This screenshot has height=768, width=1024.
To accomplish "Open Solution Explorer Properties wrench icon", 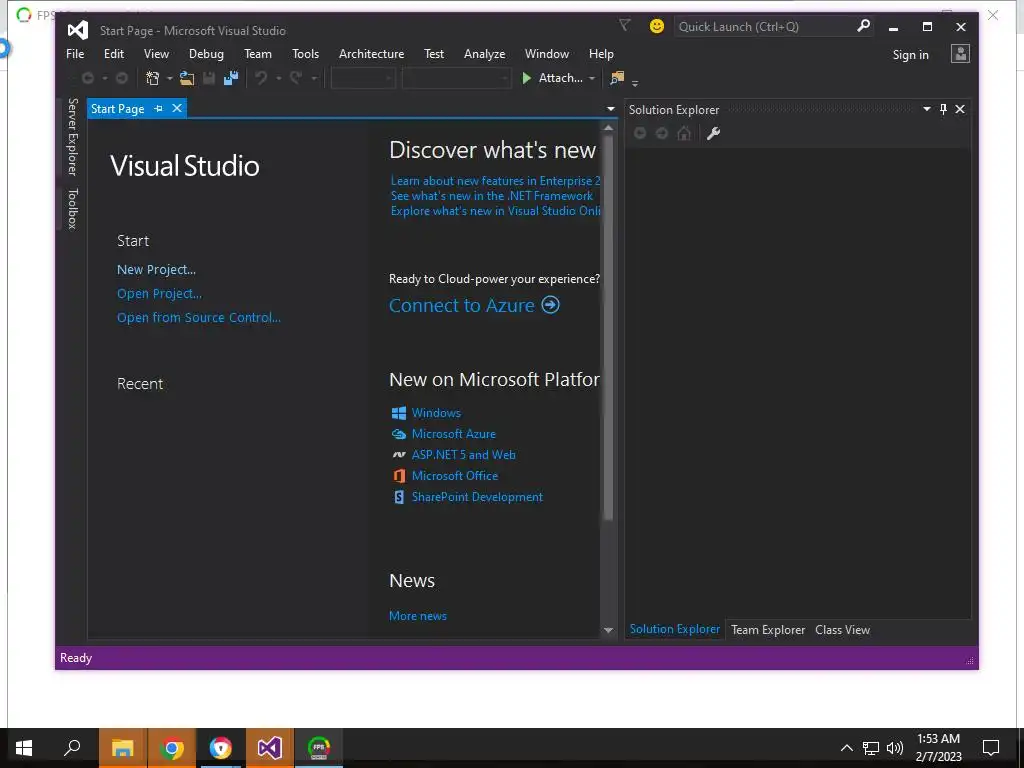I will [713, 133].
